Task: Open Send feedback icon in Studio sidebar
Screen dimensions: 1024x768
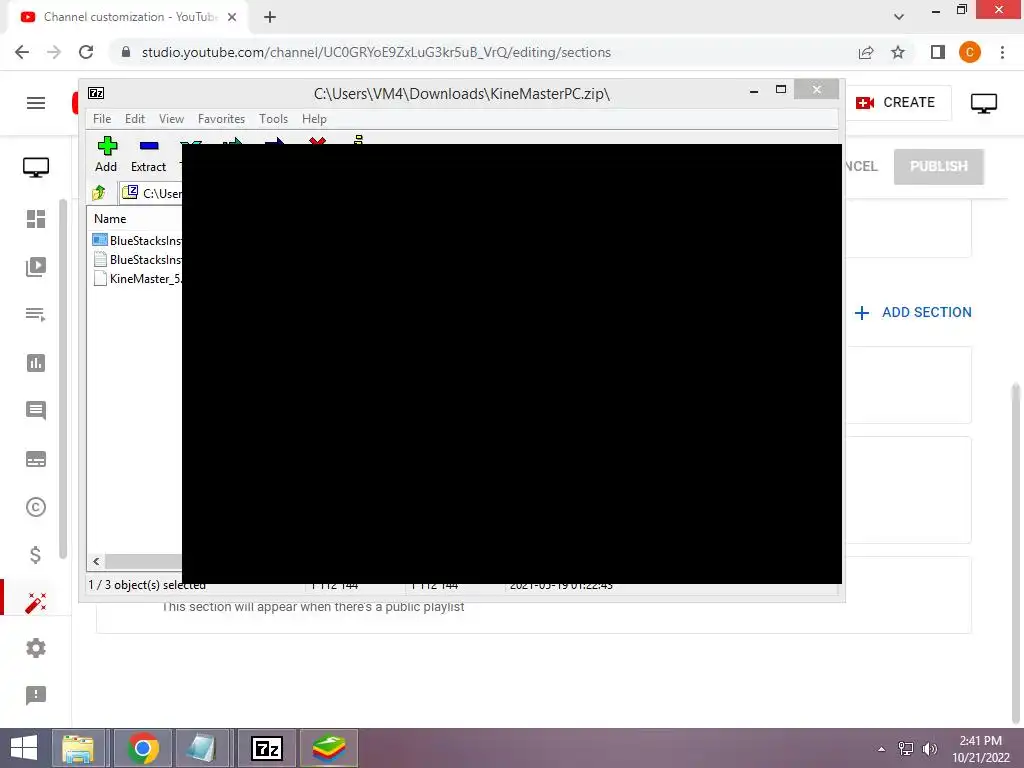Action: click(36, 696)
